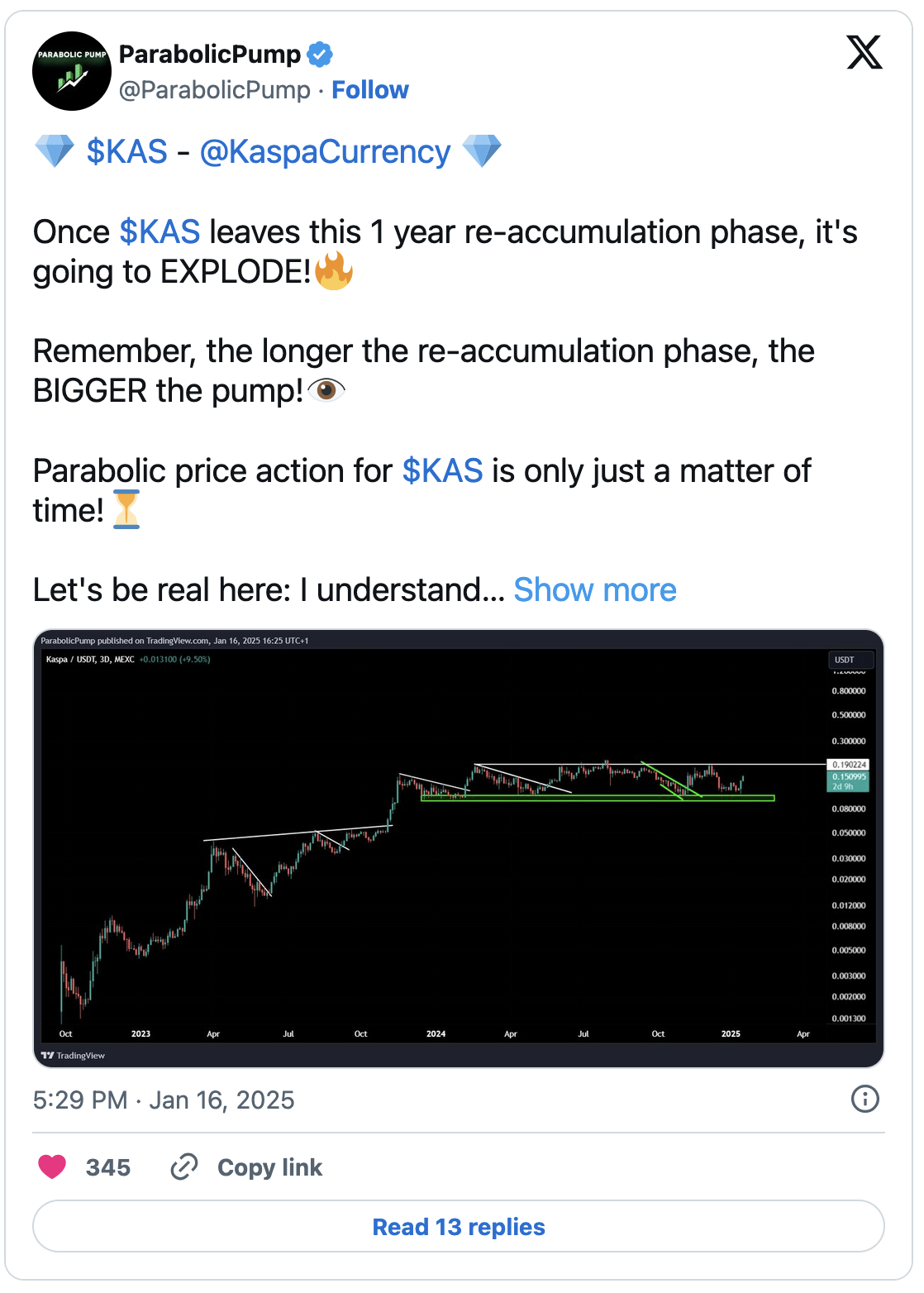The height and width of the screenshot is (1293, 924).
Task: Open the @KaspaCurrency mention link
Action: pyautogui.click(x=325, y=152)
